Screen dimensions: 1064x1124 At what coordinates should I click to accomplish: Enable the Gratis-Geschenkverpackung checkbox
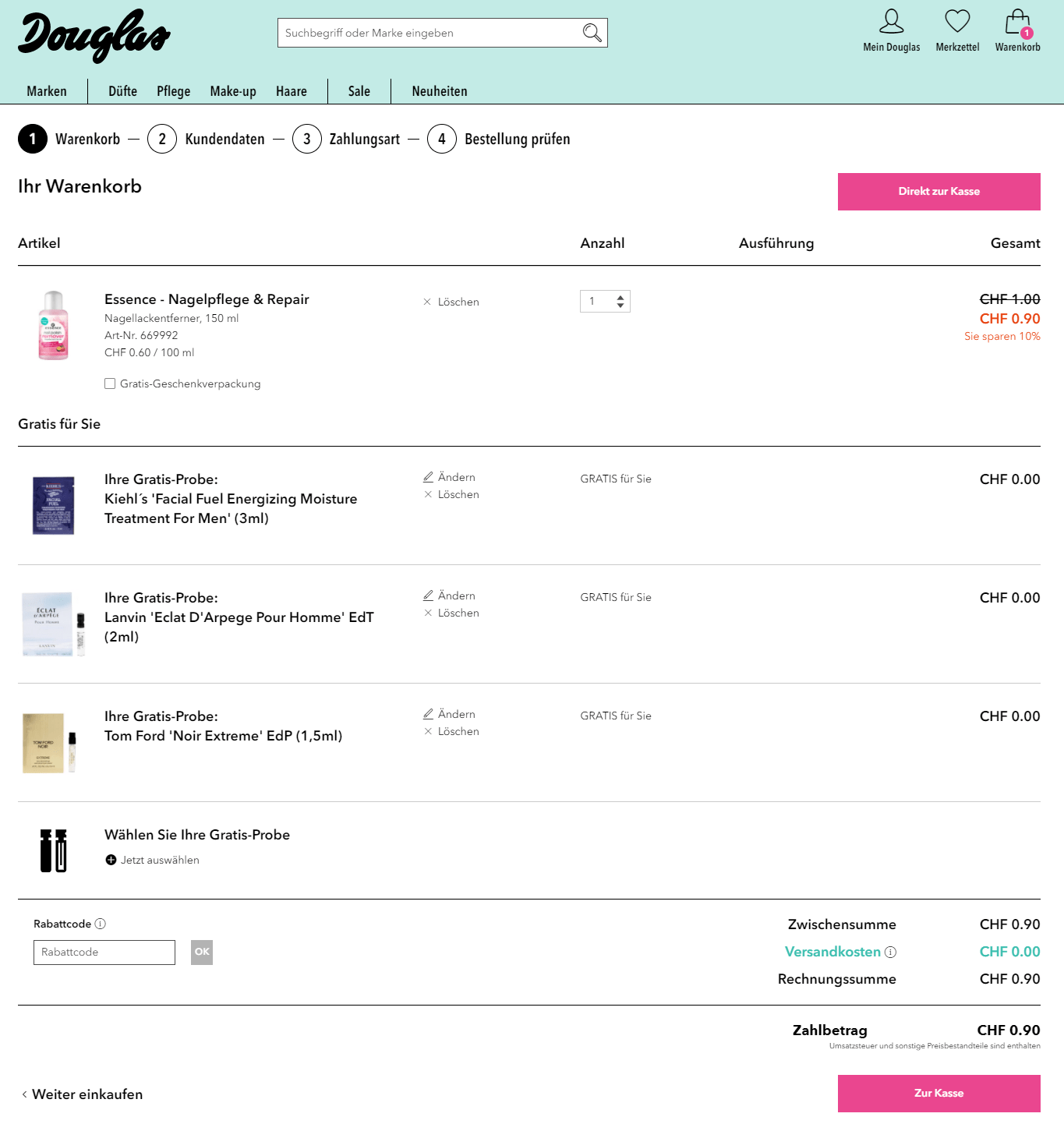(x=110, y=384)
